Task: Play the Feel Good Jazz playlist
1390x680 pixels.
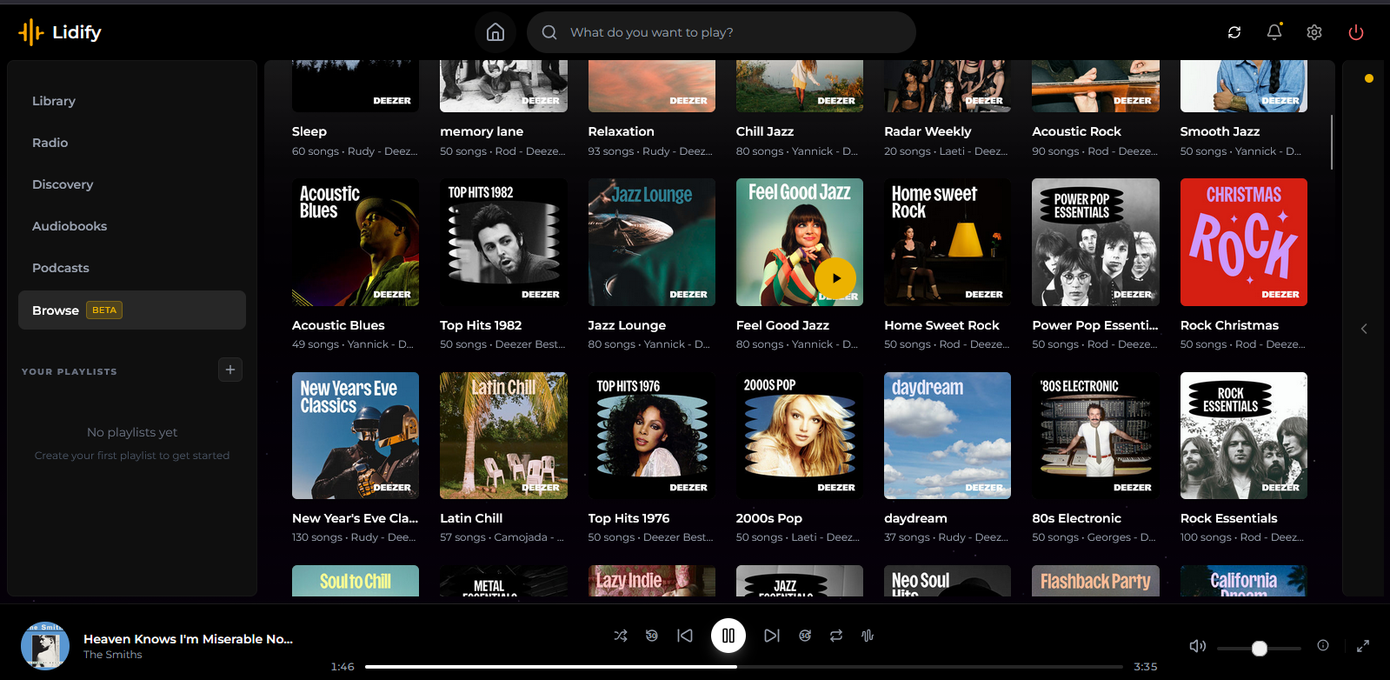Action: [835, 278]
